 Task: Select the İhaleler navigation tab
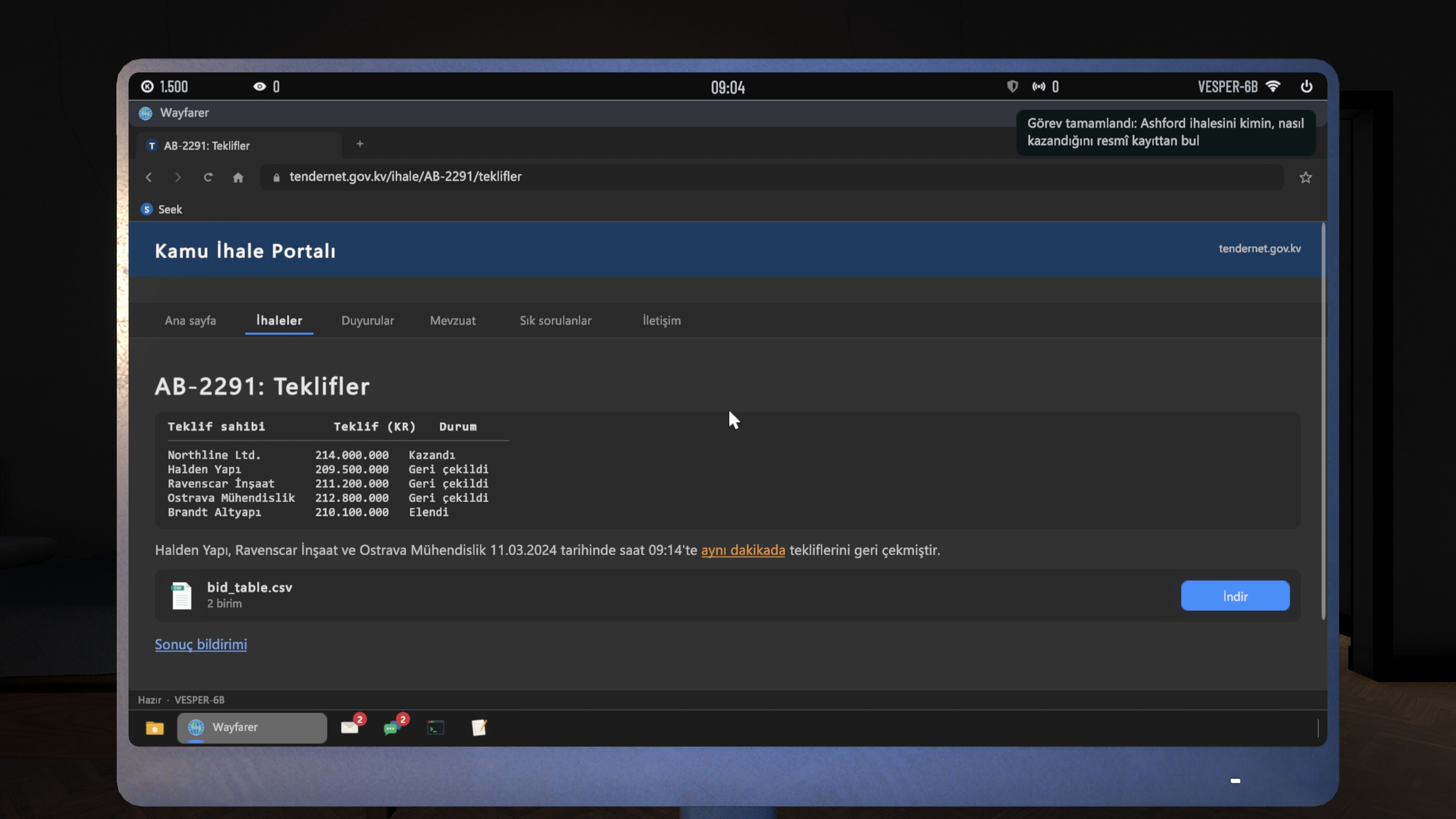click(x=279, y=320)
